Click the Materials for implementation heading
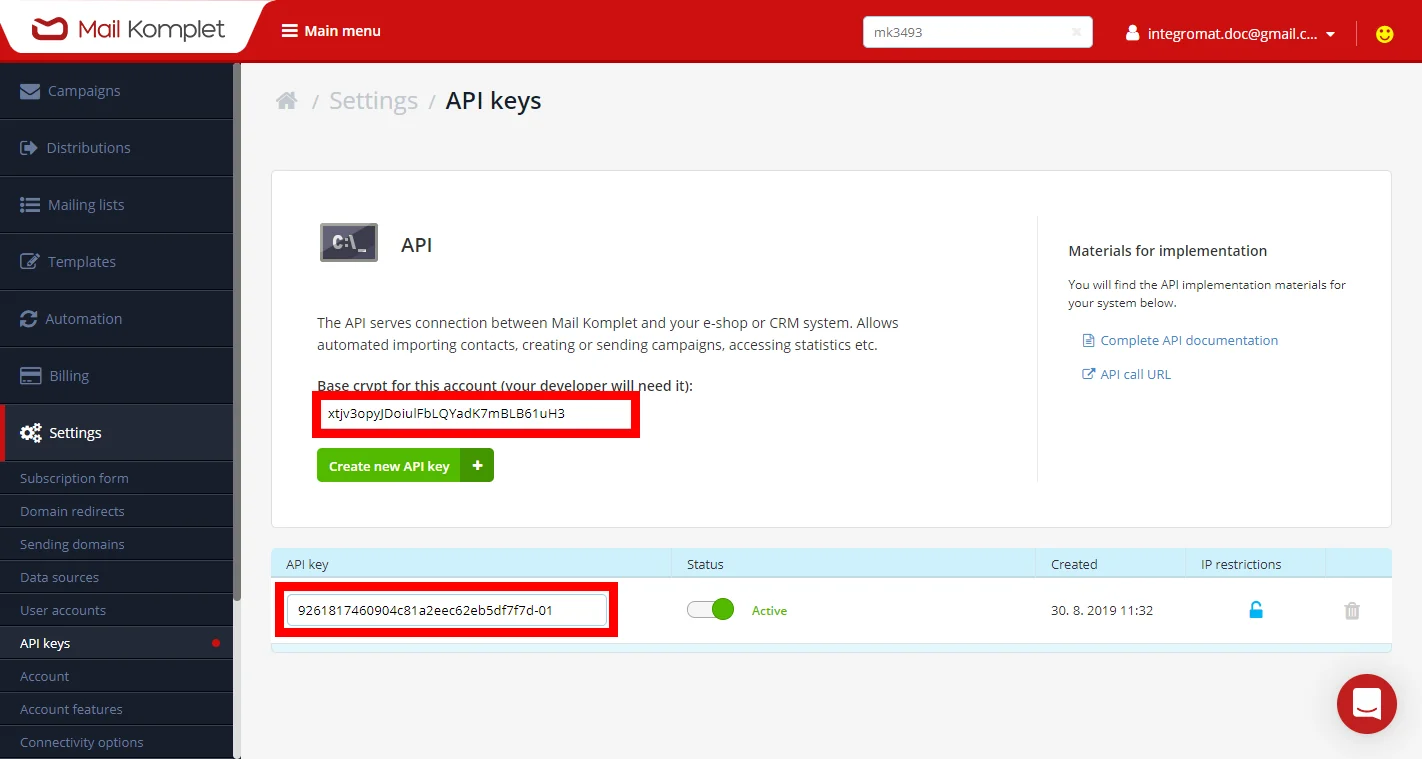Viewport: 1422px width, 759px height. 1168,251
